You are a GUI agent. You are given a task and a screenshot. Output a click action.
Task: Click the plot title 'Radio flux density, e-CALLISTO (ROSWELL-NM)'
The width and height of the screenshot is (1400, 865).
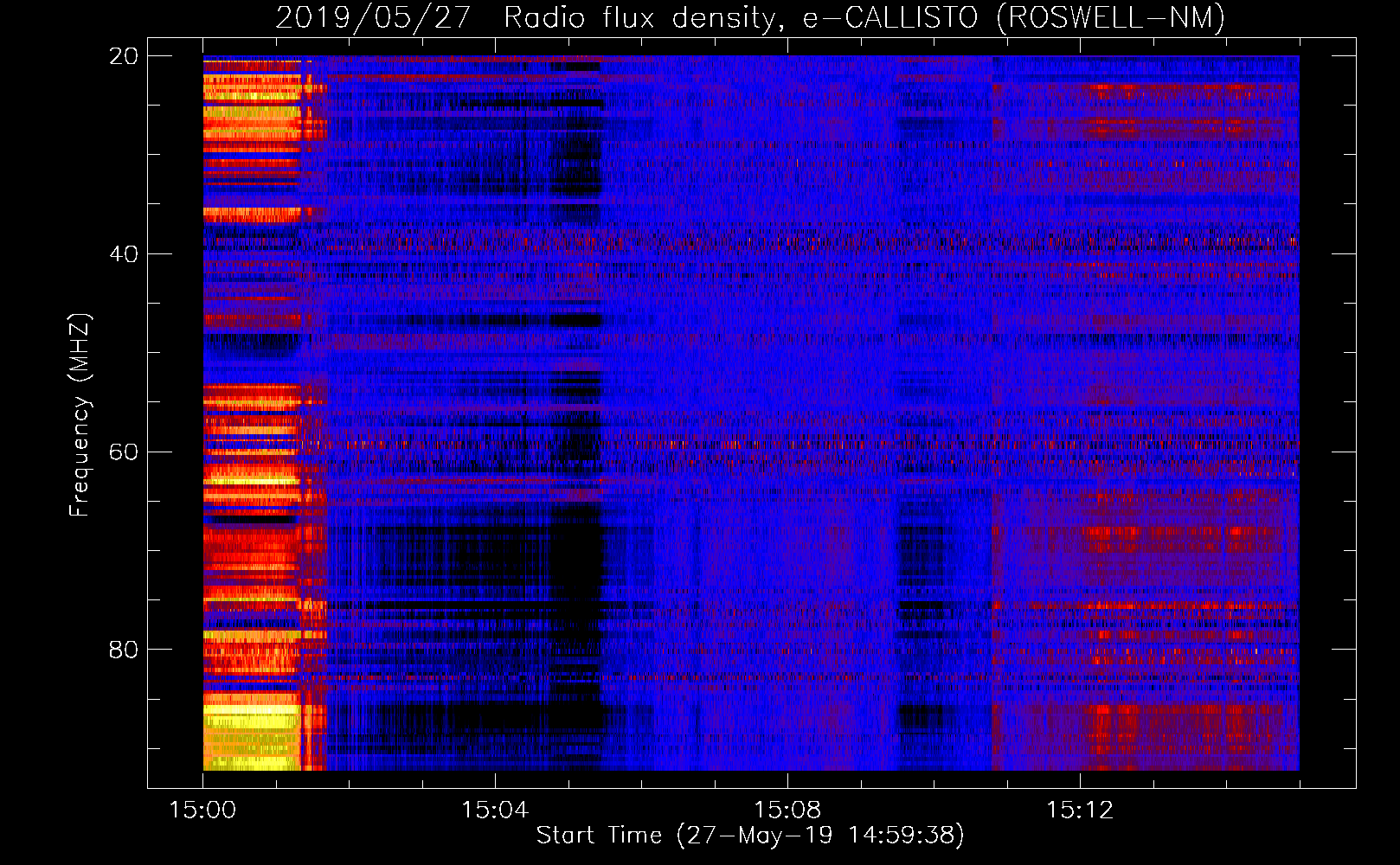864,18
